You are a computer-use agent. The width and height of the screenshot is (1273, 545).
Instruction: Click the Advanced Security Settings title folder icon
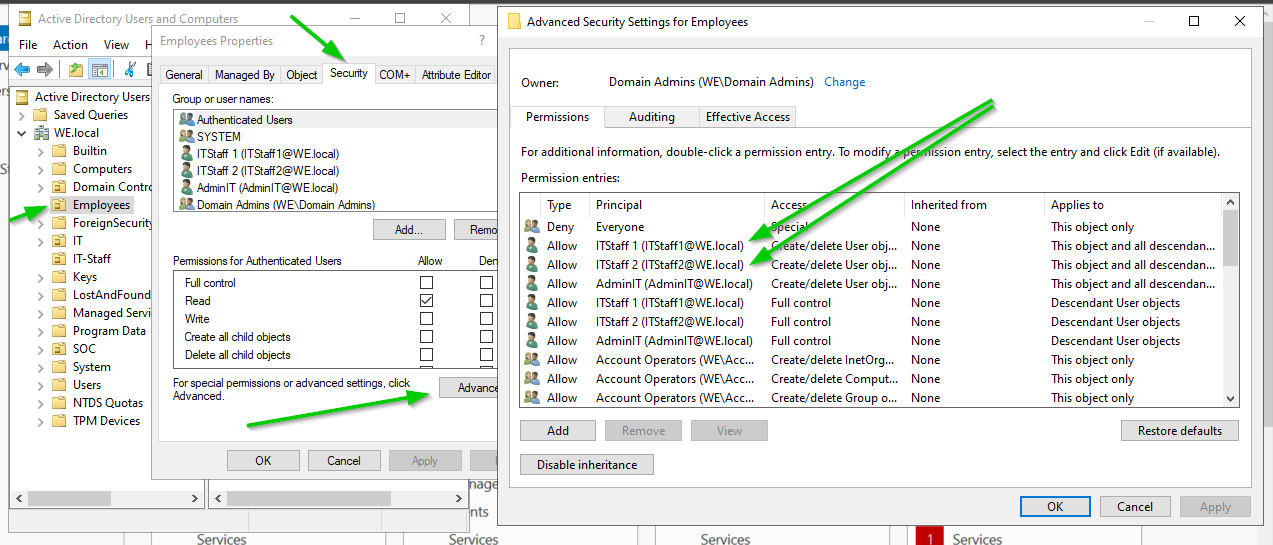click(x=514, y=21)
